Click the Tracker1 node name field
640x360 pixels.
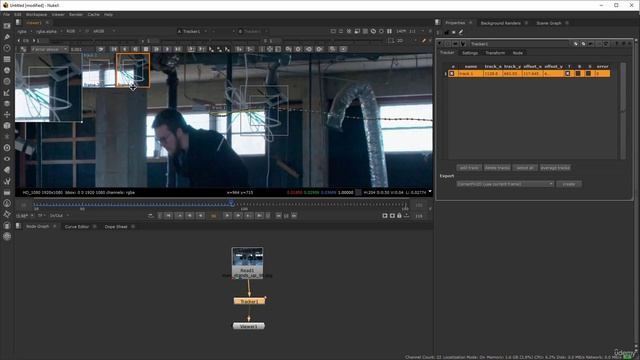click(519, 44)
